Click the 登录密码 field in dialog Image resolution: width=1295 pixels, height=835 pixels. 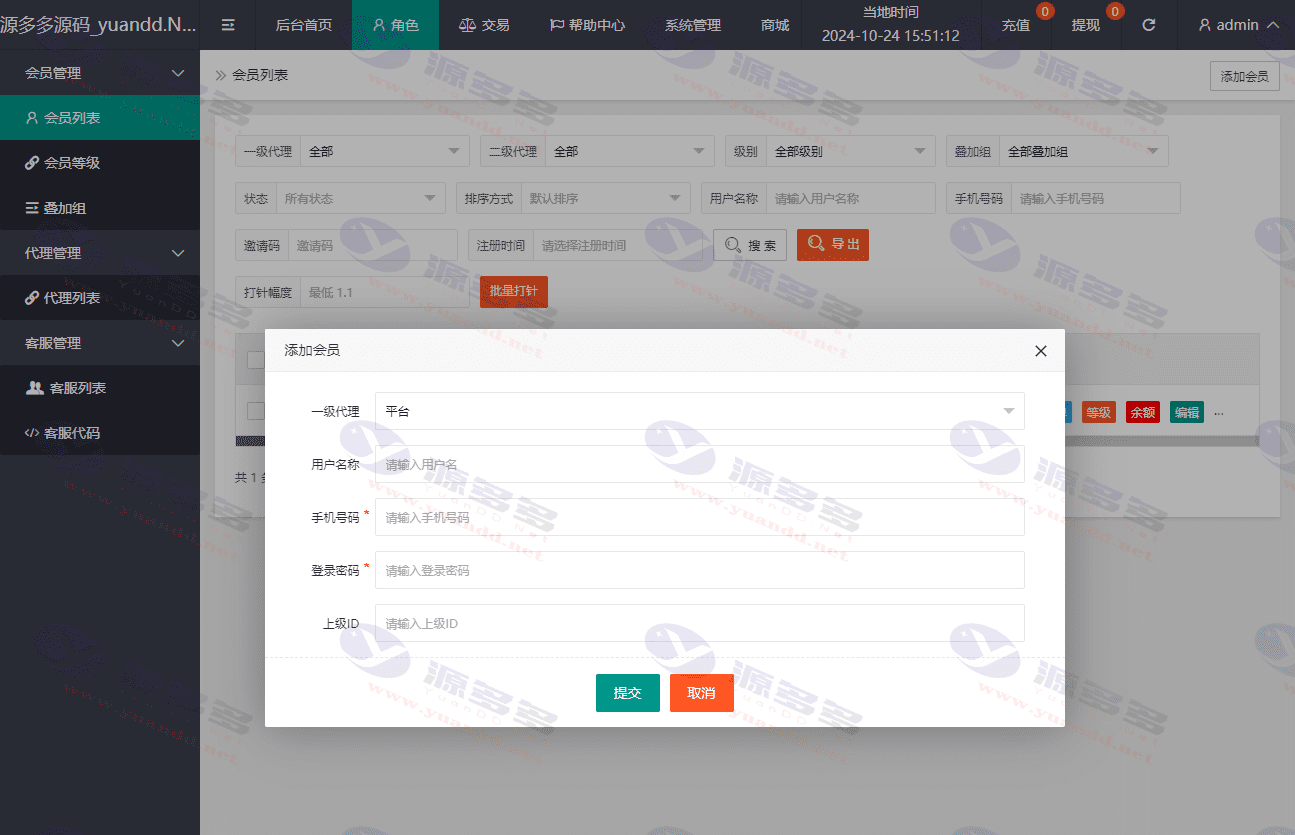pyautogui.click(x=699, y=570)
